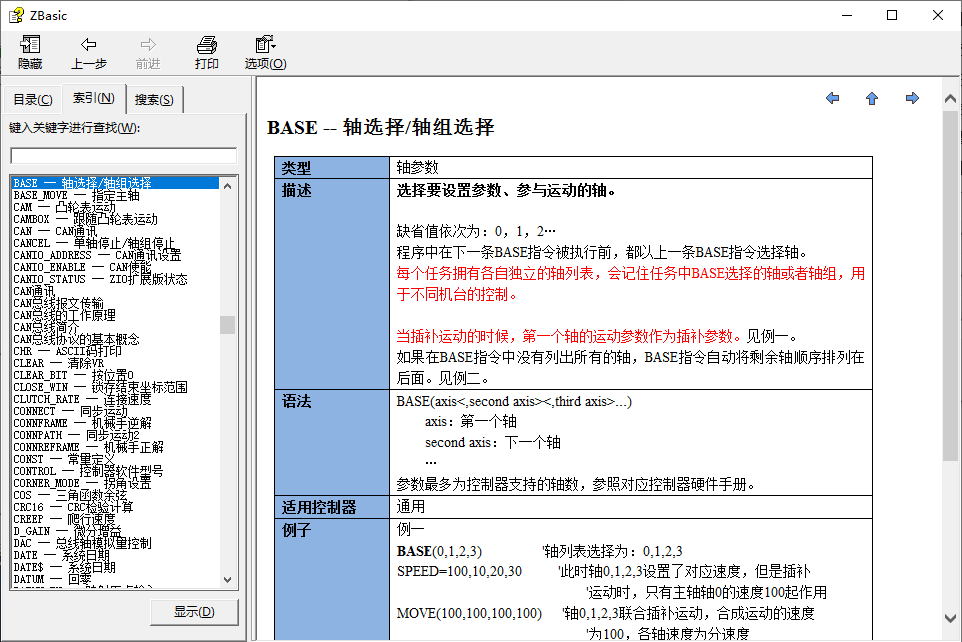
Task: Click the ZBasic title bar app icon
Action: pos(17,15)
